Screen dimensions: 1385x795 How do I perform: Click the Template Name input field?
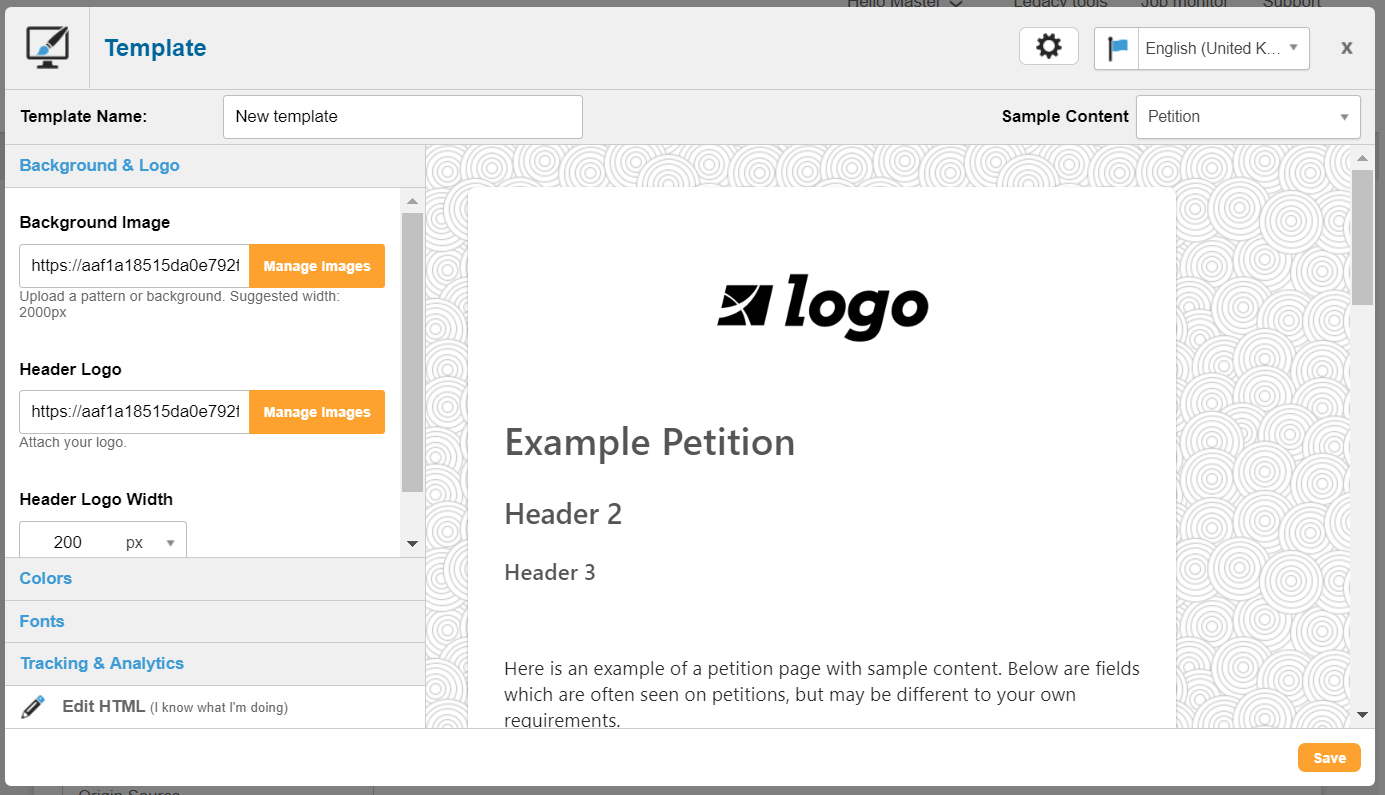[x=402, y=116]
